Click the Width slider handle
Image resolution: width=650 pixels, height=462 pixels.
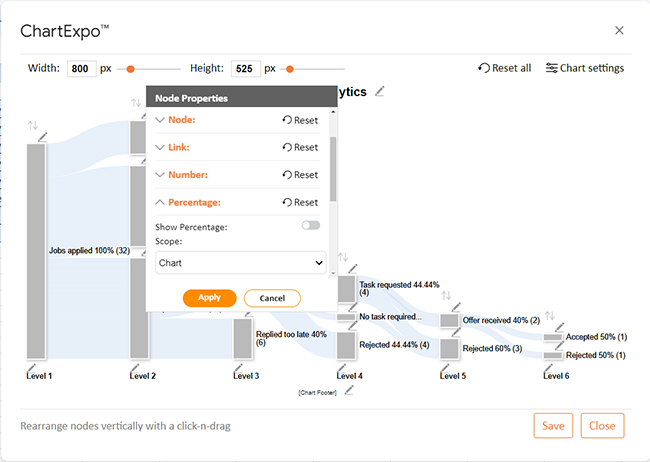point(130,69)
